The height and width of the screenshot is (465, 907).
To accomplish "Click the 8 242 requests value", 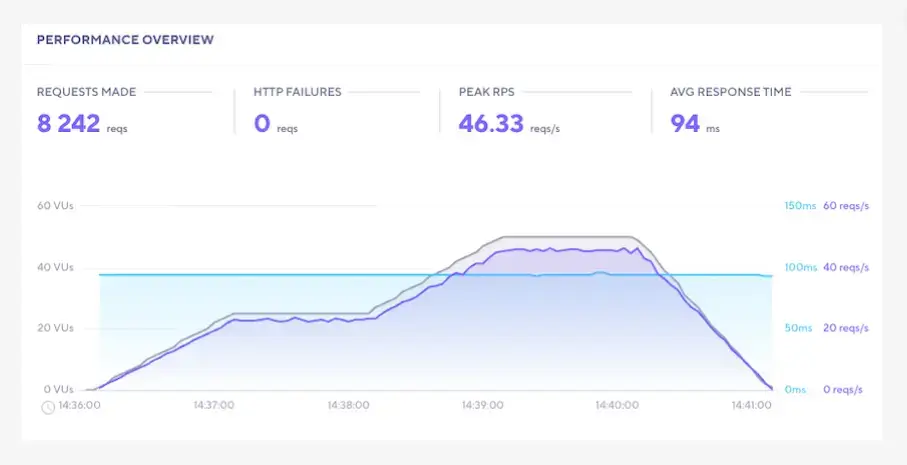I will point(68,123).
